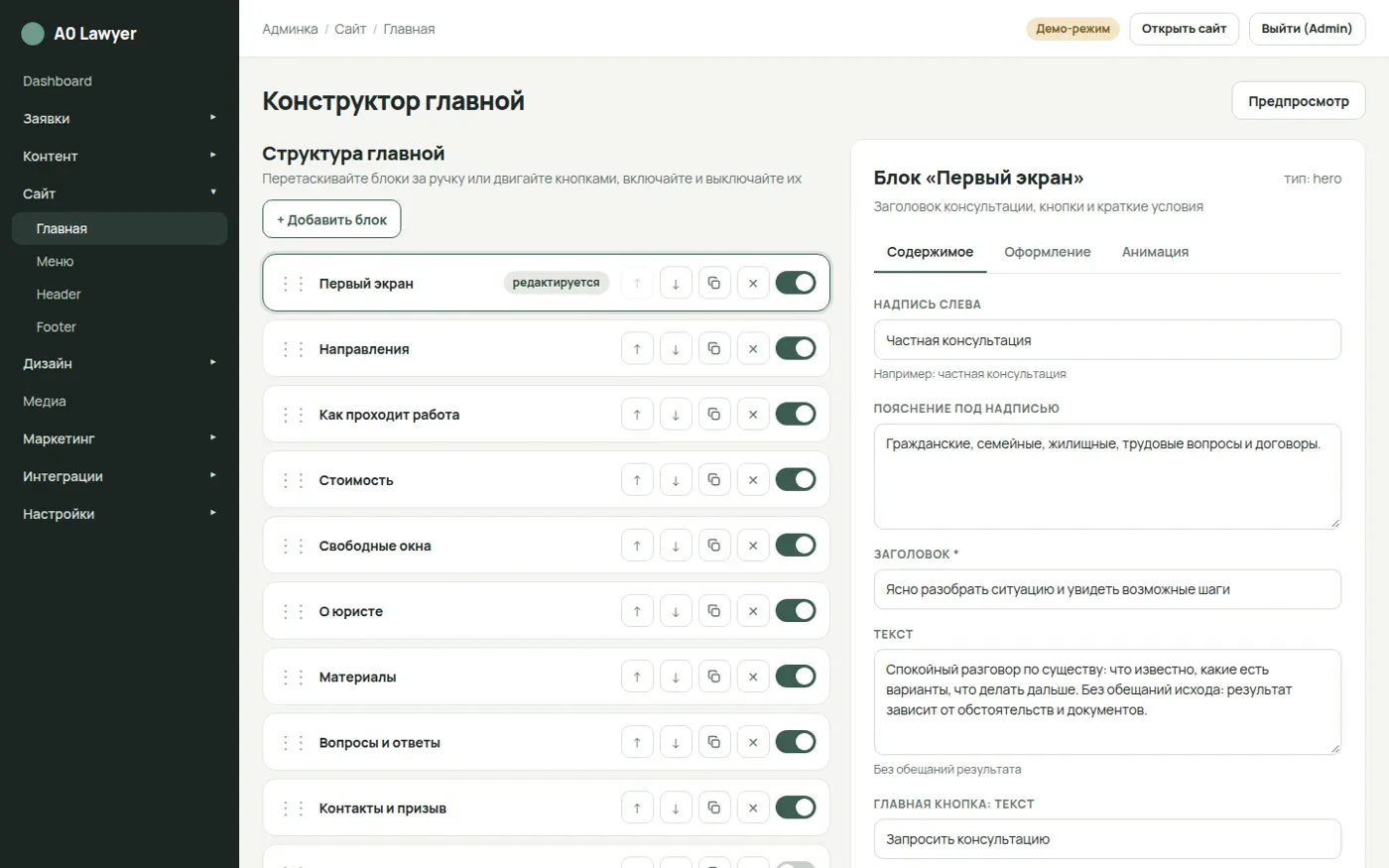Switch to the Оформление tab
This screenshot has height=868, width=1389.
[x=1047, y=252]
